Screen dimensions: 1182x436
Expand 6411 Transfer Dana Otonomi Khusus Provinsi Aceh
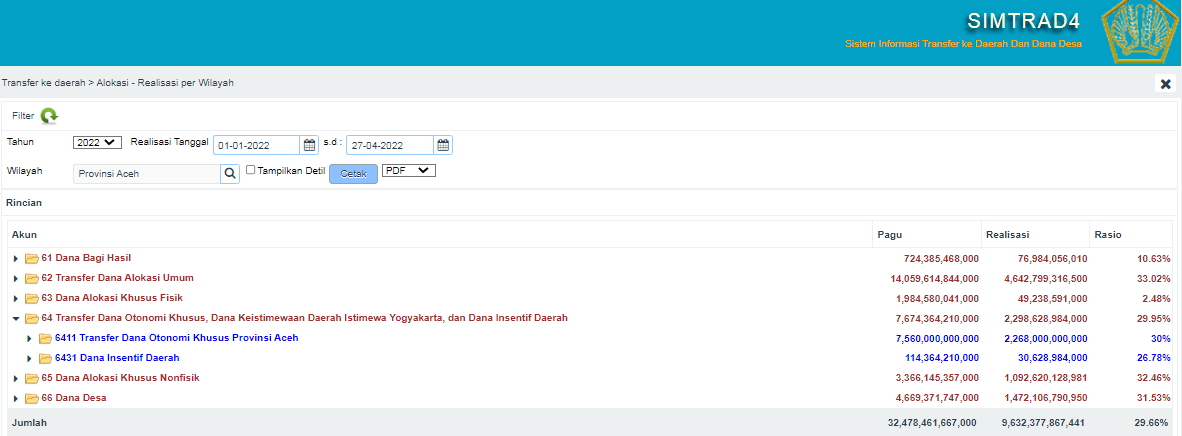[x=30, y=339]
